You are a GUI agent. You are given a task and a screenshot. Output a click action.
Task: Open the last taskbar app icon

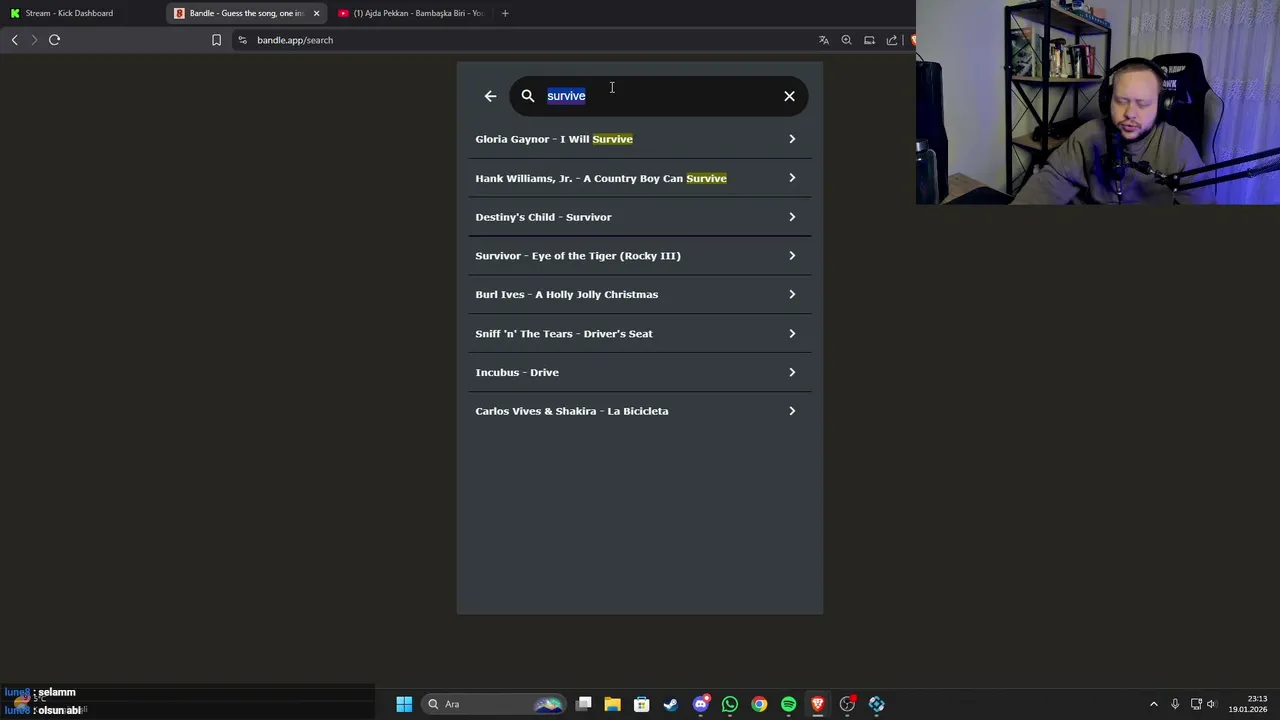pos(877,704)
